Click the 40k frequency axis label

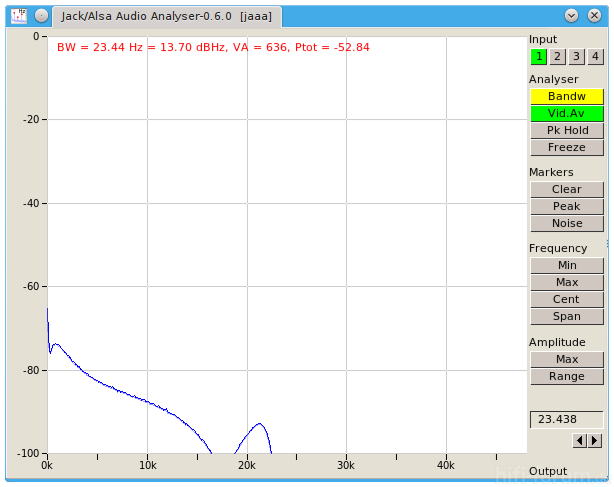446,465
